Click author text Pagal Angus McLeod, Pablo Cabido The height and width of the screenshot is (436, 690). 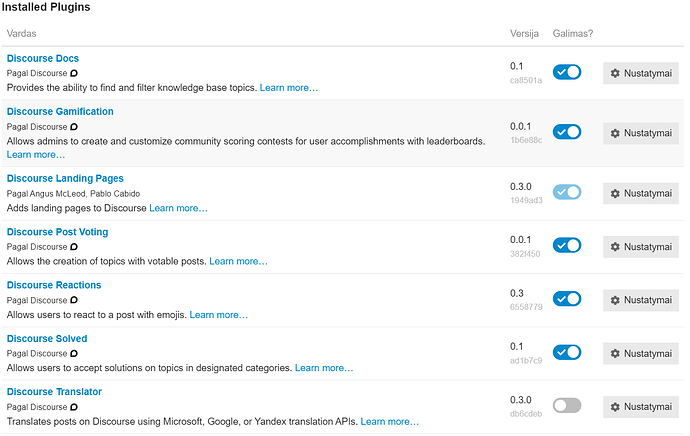click(73, 194)
